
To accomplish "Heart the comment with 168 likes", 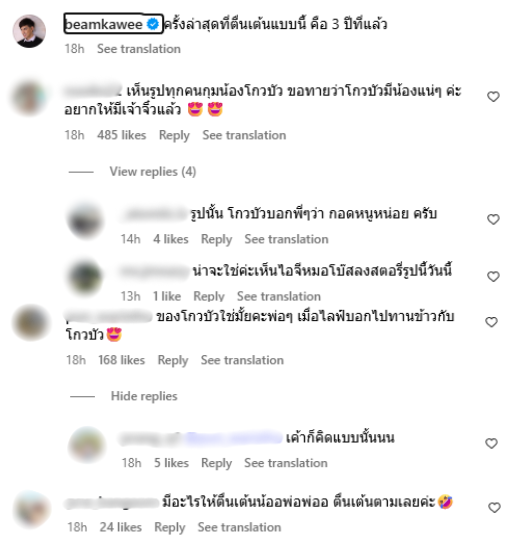I will tap(491, 322).
